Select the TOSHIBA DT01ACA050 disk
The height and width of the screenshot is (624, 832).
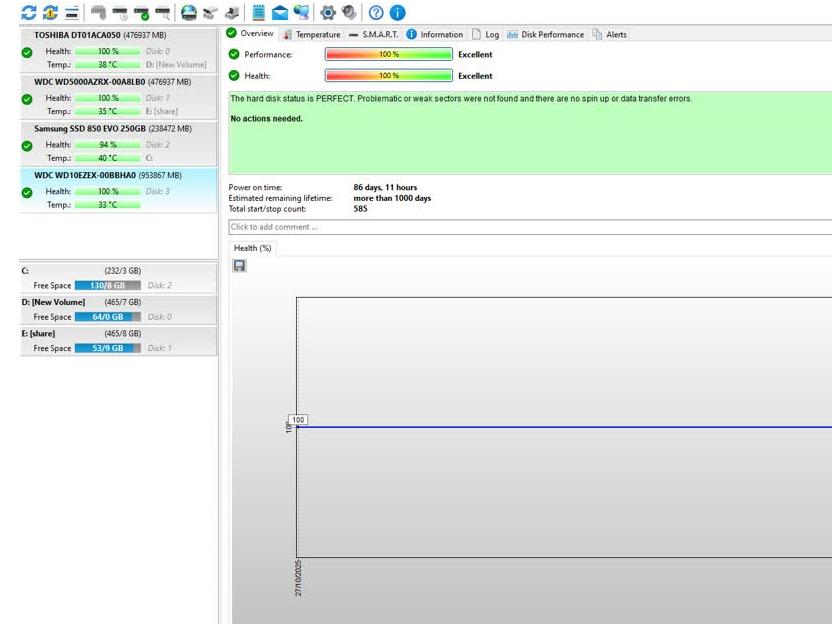point(100,35)
